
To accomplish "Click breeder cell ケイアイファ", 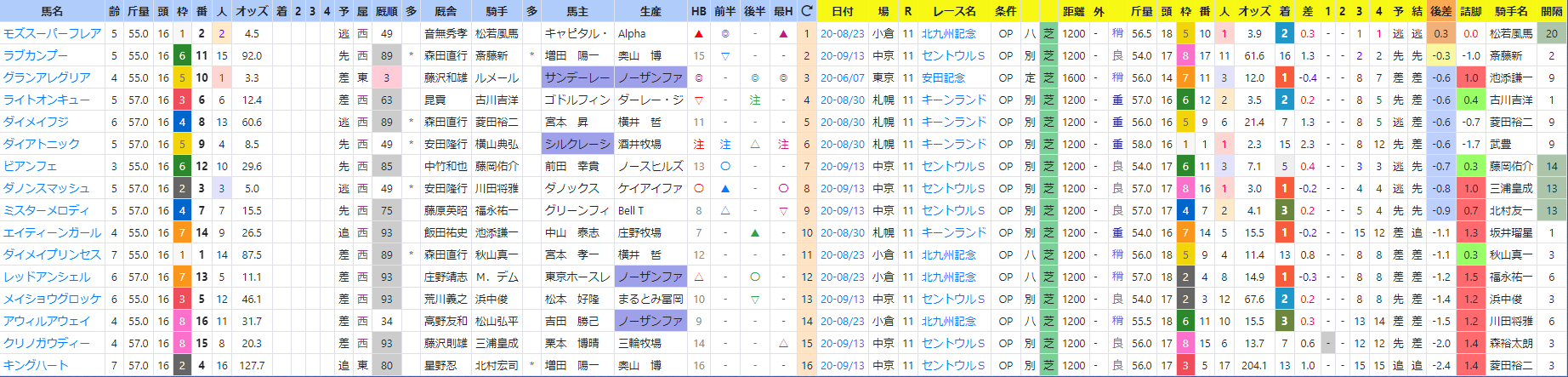I will (650, 189).
